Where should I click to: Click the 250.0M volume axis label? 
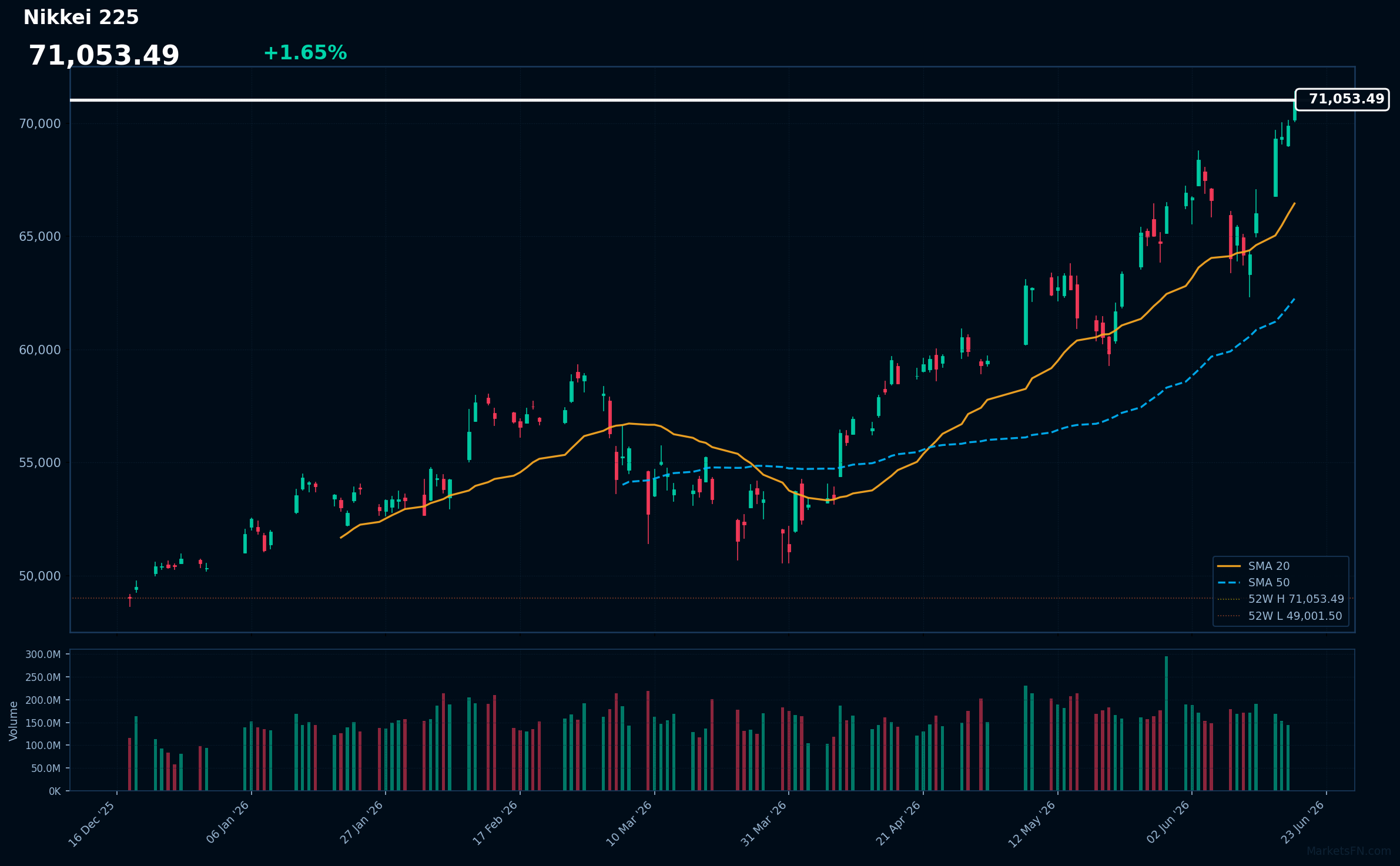43,677
